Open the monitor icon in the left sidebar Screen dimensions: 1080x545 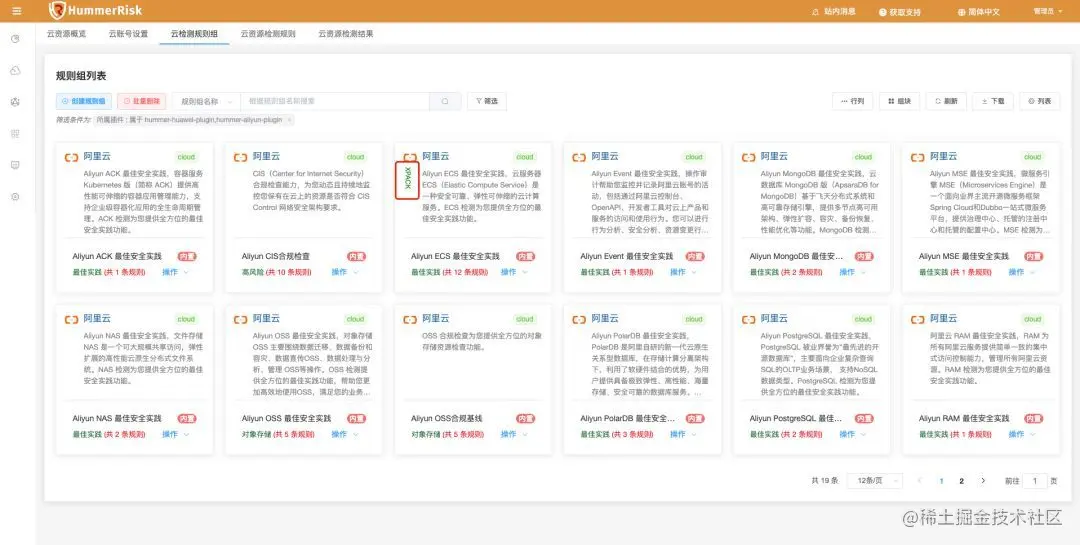click(16, 165)
